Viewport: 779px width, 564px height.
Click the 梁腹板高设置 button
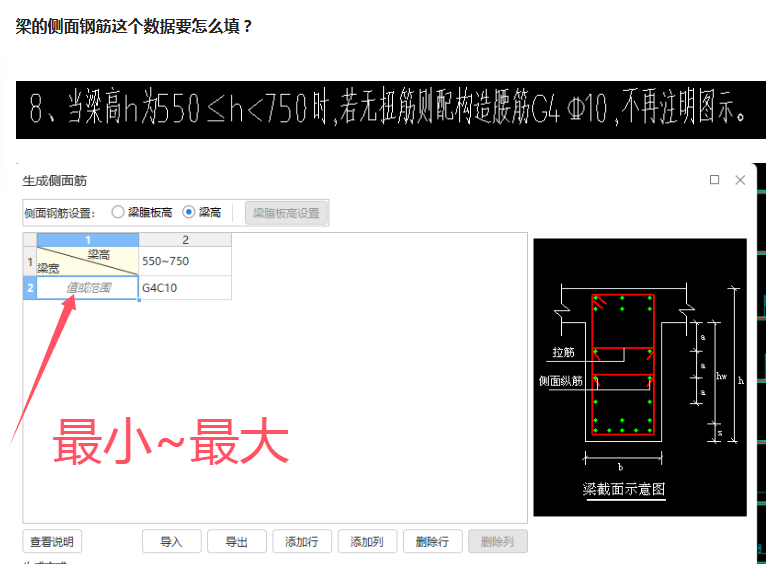click(286, 213)
